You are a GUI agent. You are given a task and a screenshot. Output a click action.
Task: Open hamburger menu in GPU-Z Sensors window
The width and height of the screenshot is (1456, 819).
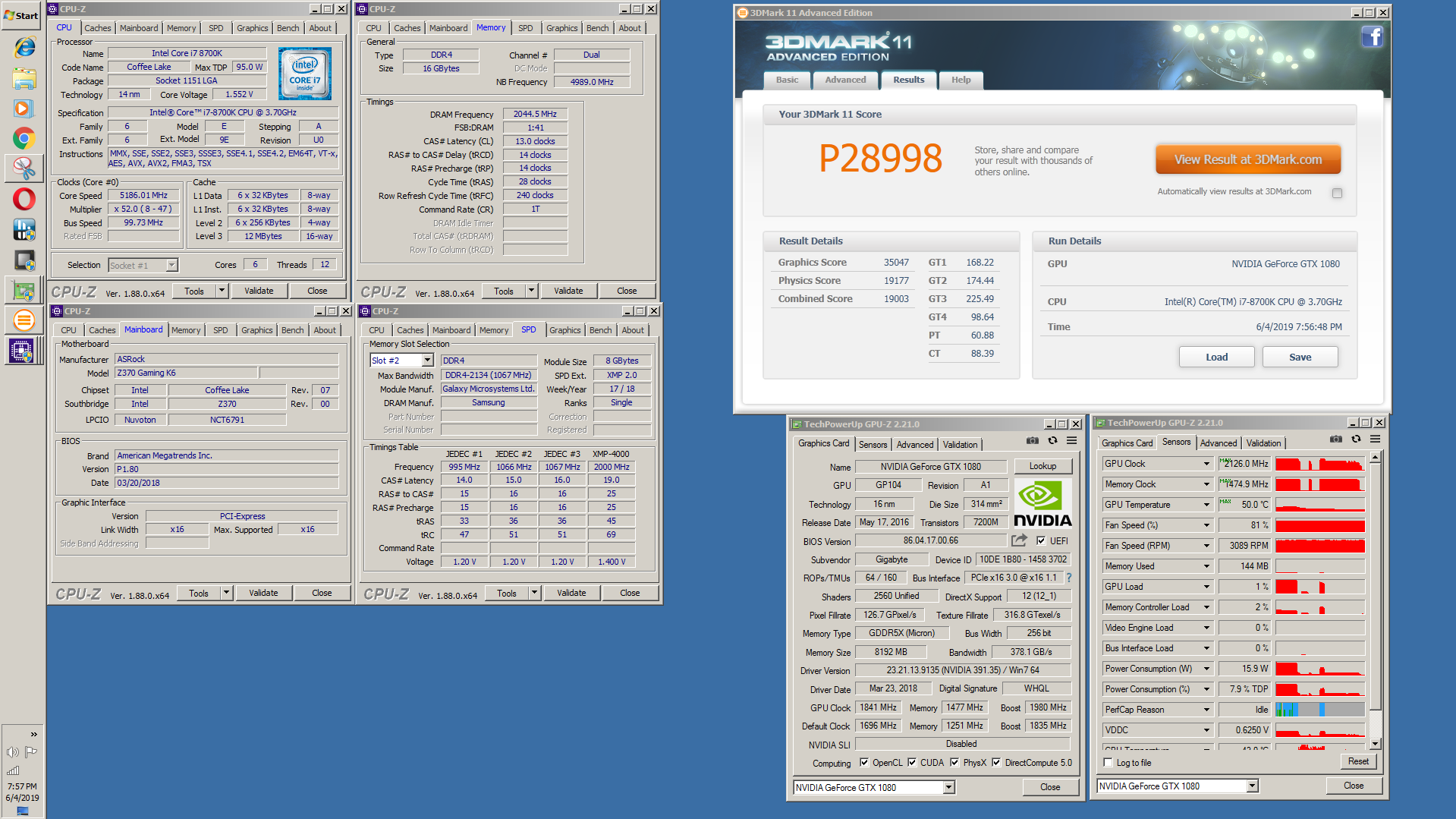(x=1375, y=439)
